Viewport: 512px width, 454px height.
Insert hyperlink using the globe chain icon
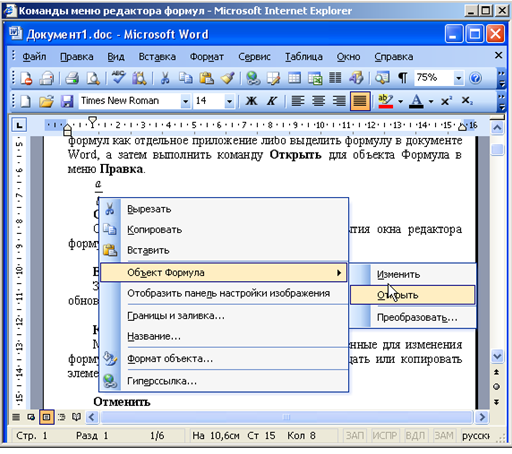coord(253,78)
